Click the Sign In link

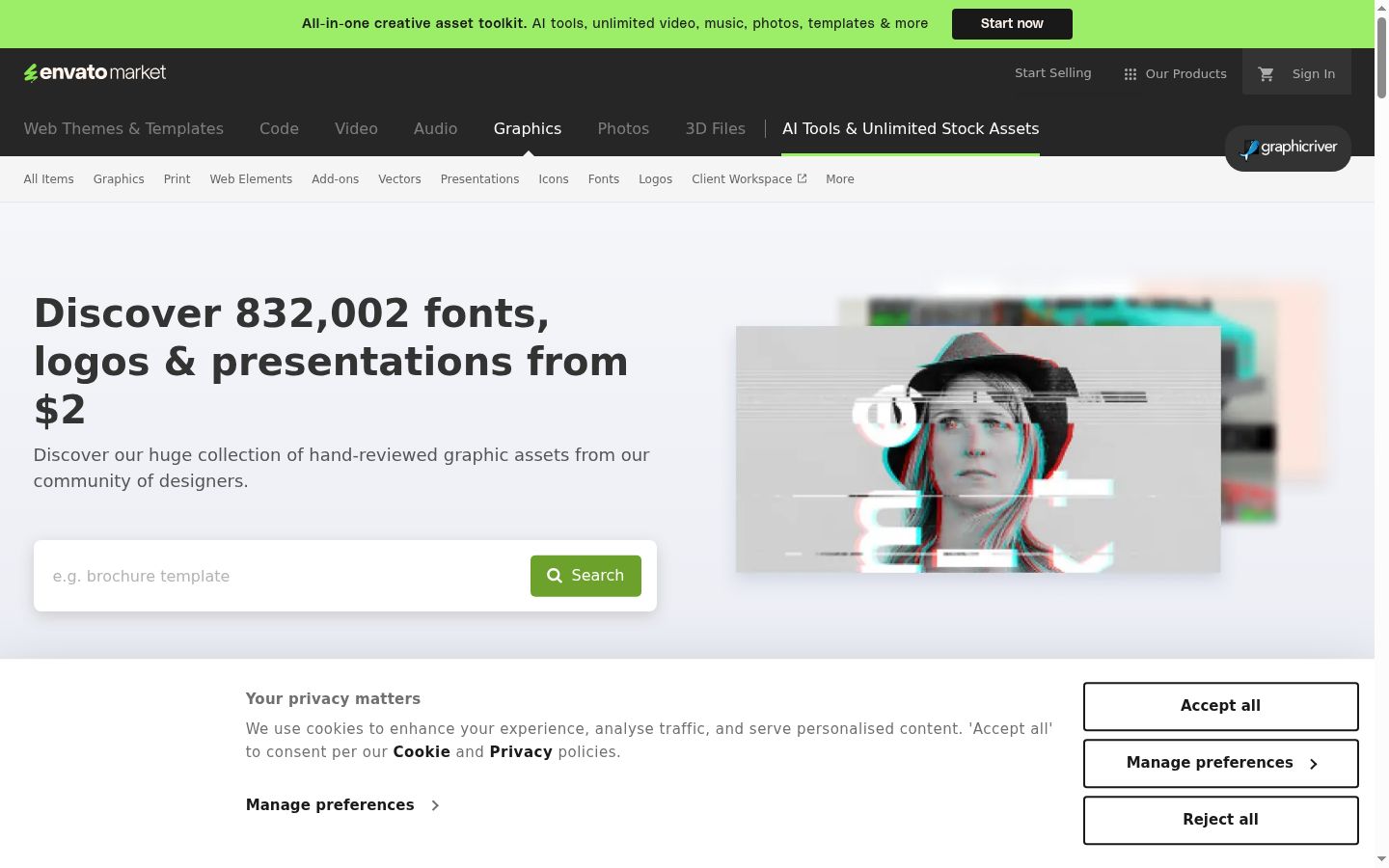click(x=1314, y=73)
